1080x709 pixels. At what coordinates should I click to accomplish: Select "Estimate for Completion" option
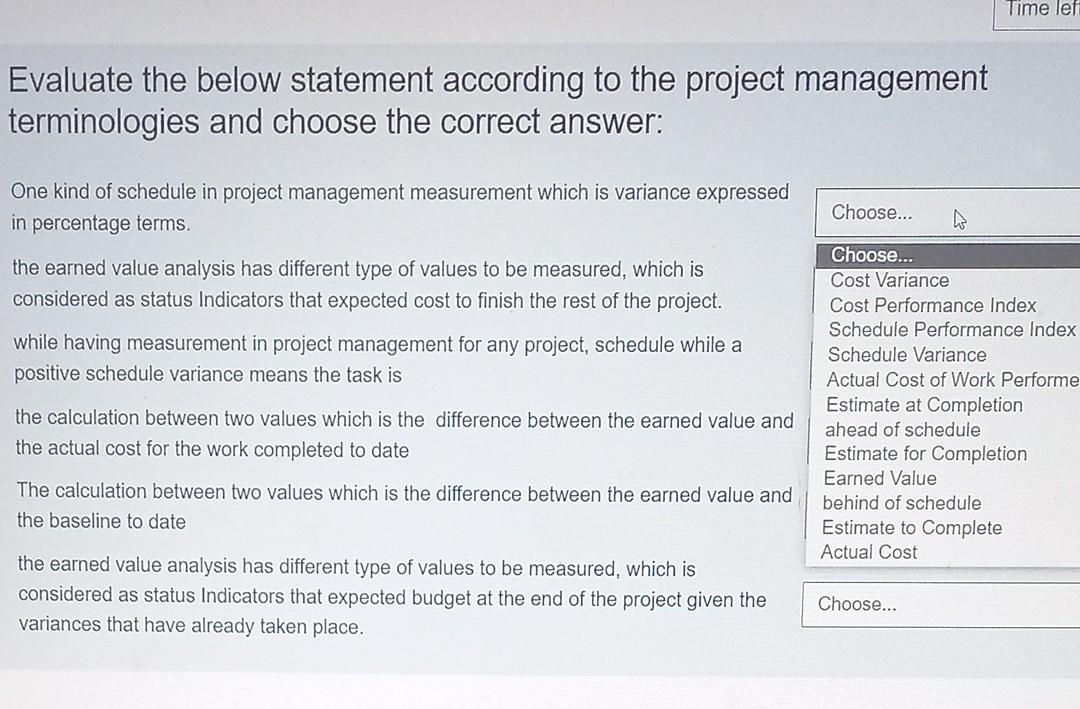(926, 454)
